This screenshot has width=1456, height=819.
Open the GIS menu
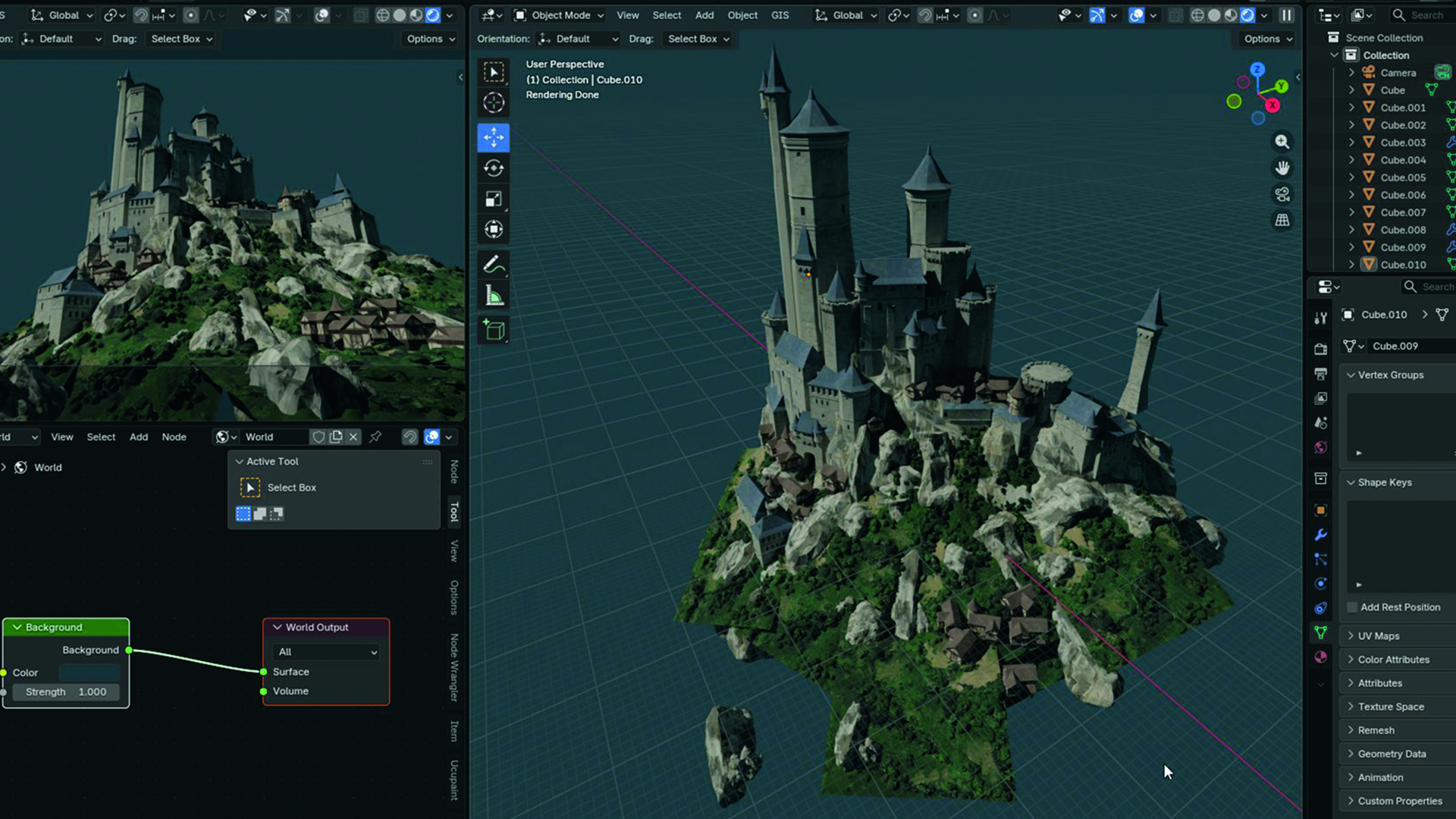780,15
